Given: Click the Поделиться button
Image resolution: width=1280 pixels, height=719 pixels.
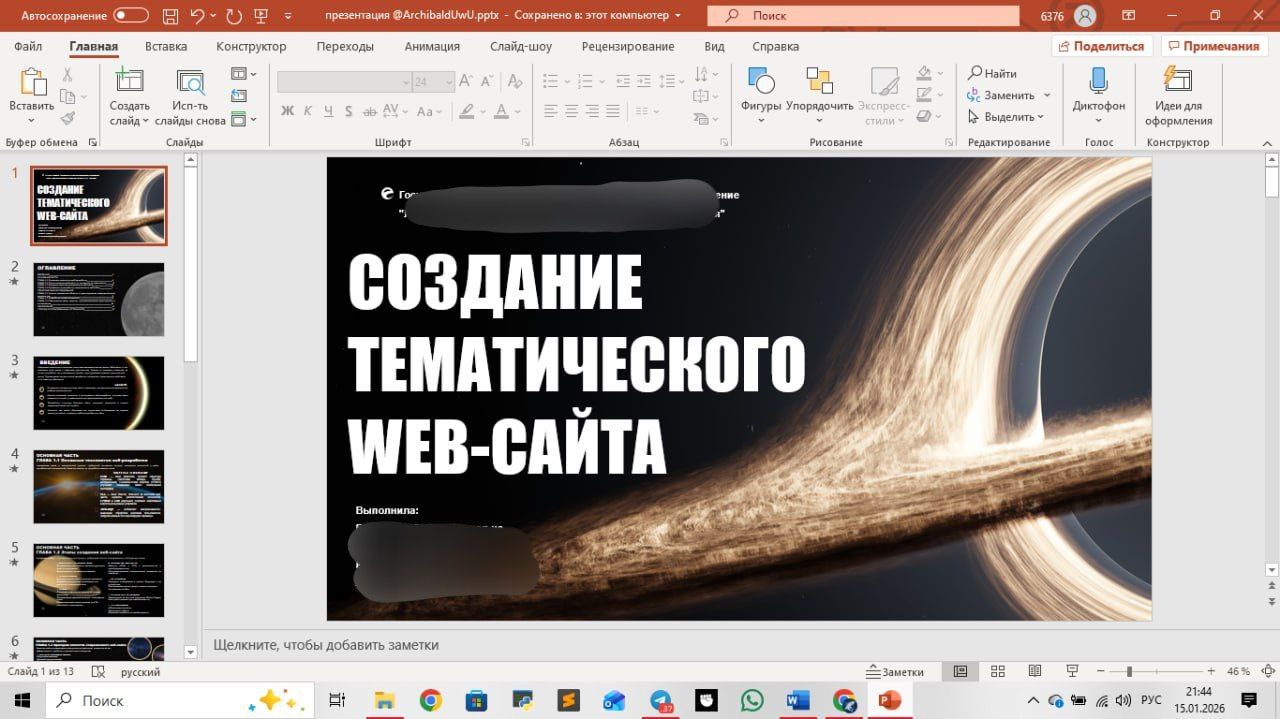Looking at the screenshot, I should 1102,46.
